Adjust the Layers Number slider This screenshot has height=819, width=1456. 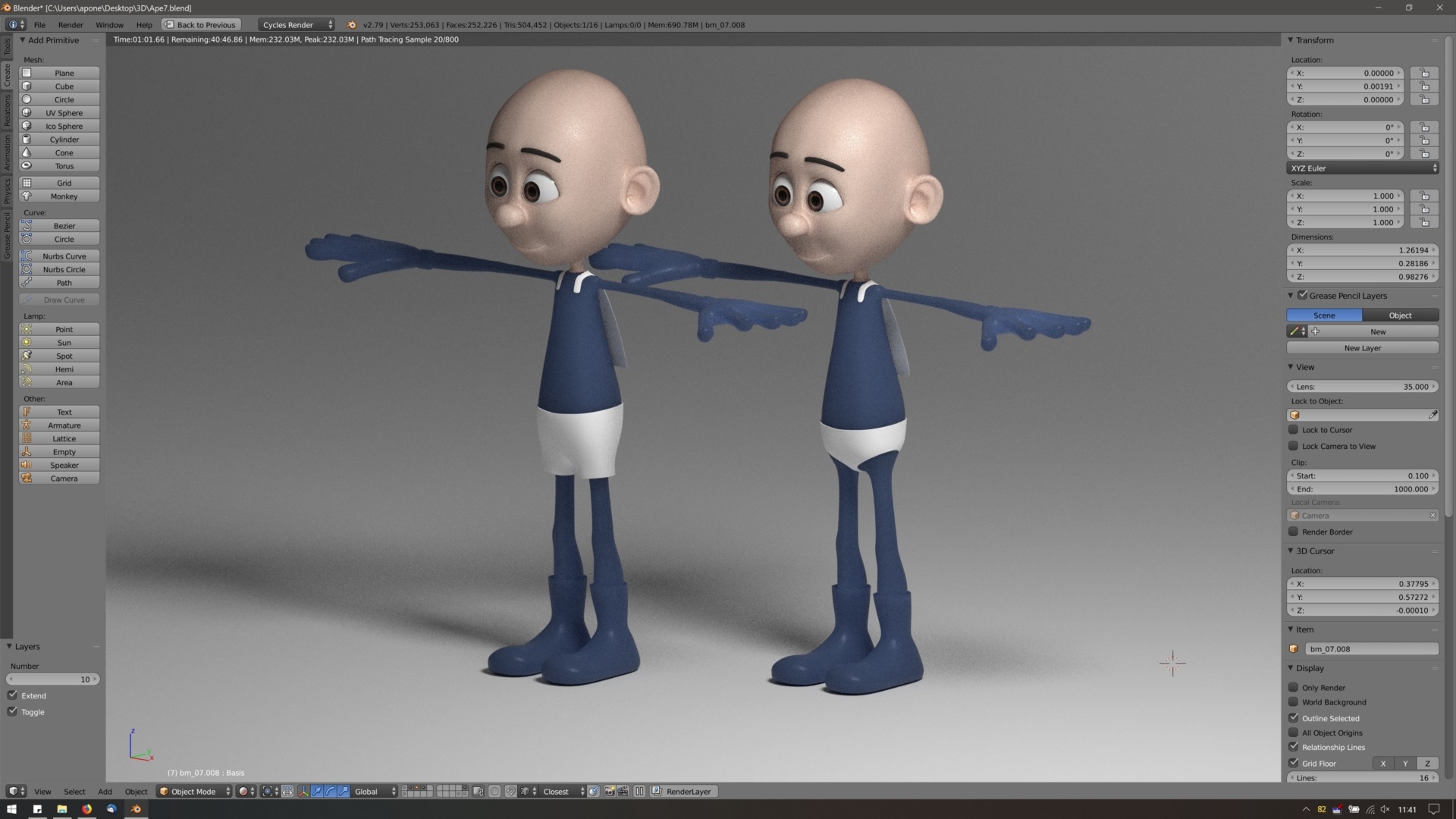(x=52, y=679)
